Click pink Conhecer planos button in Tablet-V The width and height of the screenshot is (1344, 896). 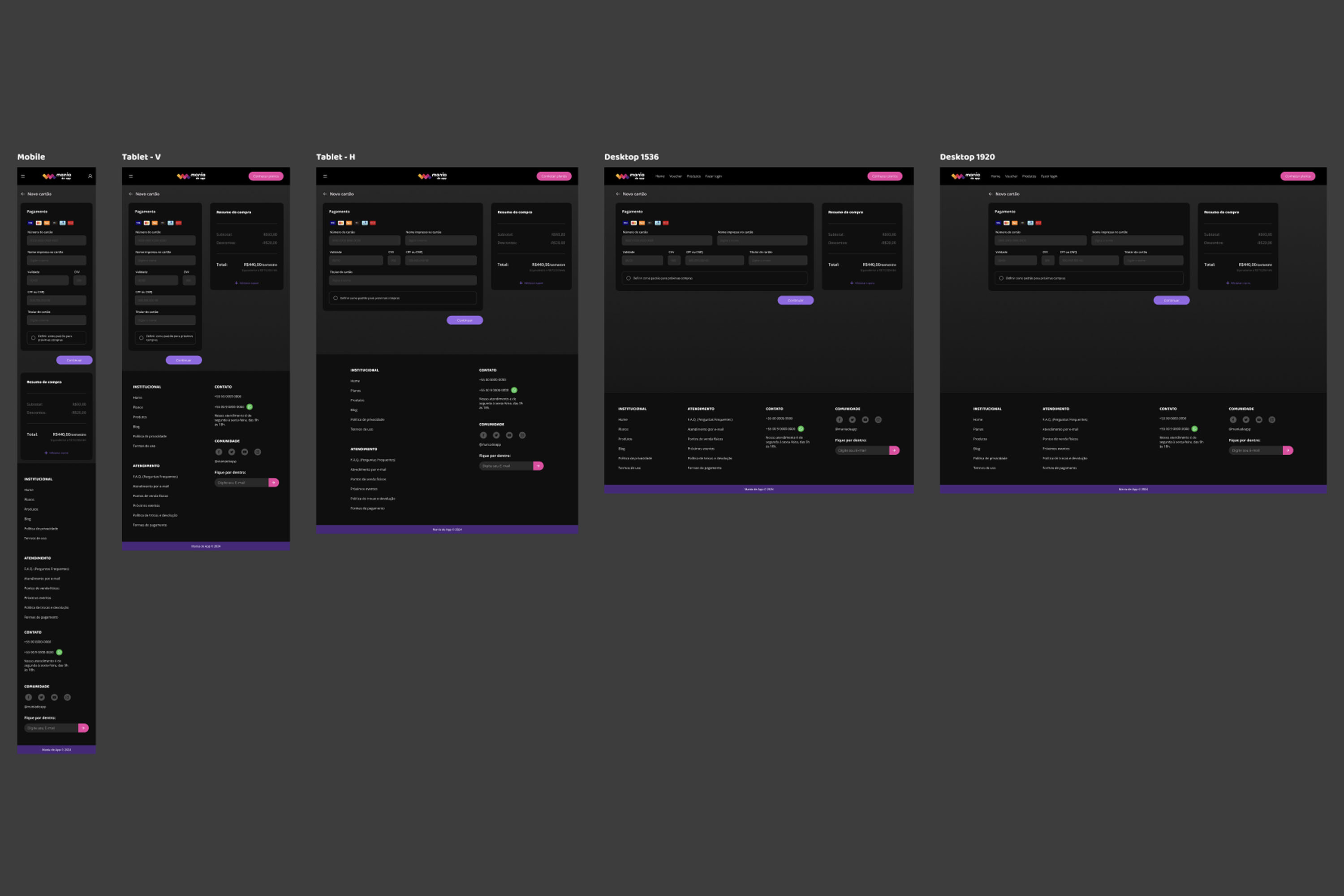click(266, 176)
